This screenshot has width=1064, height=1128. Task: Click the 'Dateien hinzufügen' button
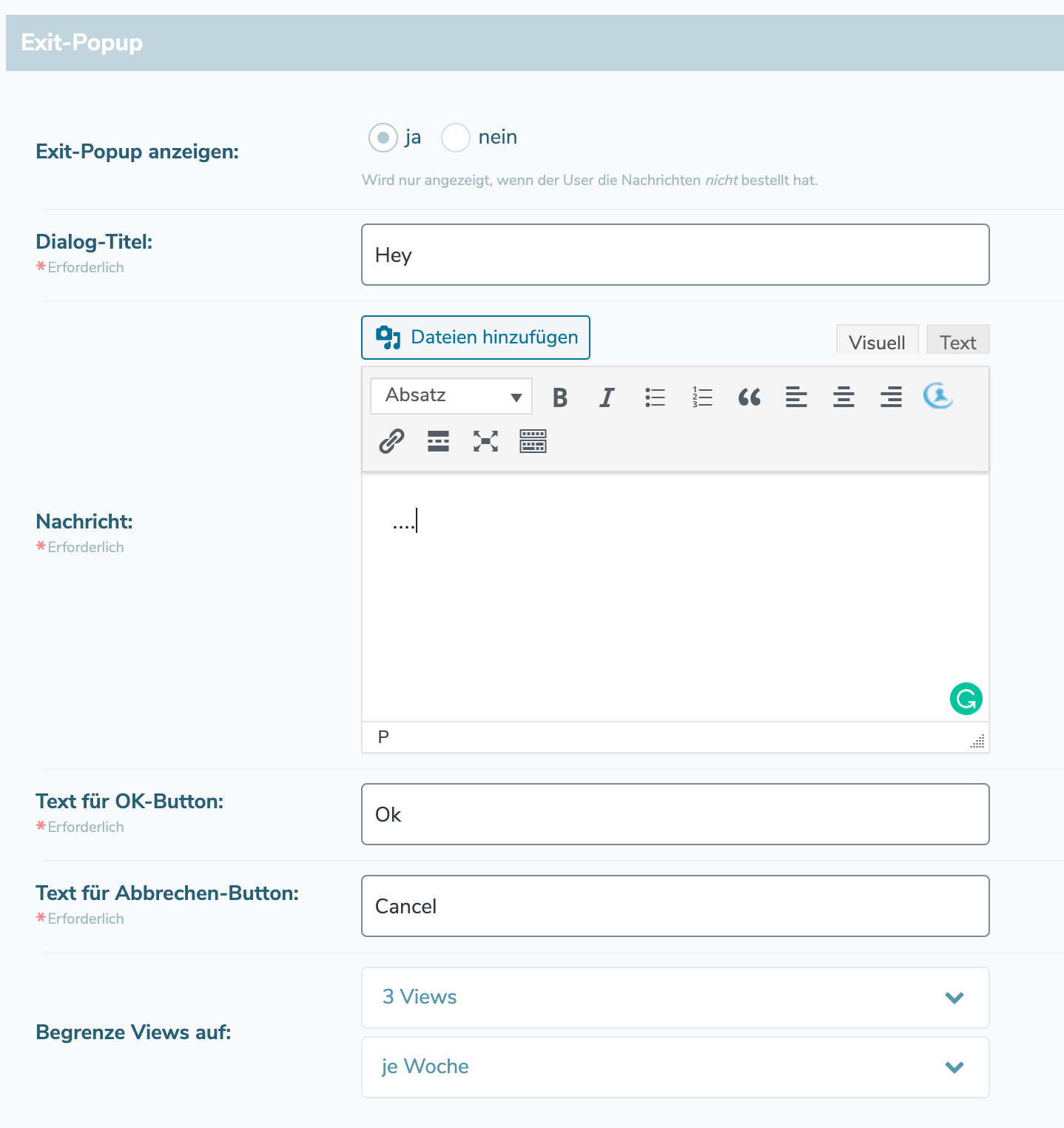(x=476, y=338)
